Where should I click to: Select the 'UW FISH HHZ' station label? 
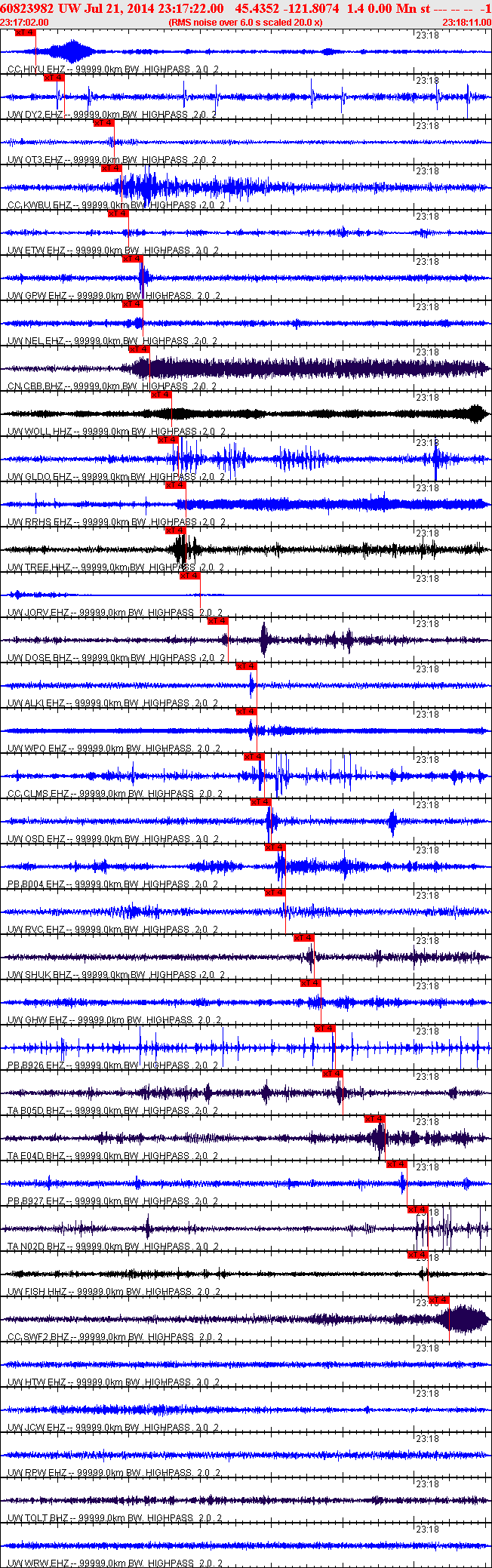(38, 1292)
